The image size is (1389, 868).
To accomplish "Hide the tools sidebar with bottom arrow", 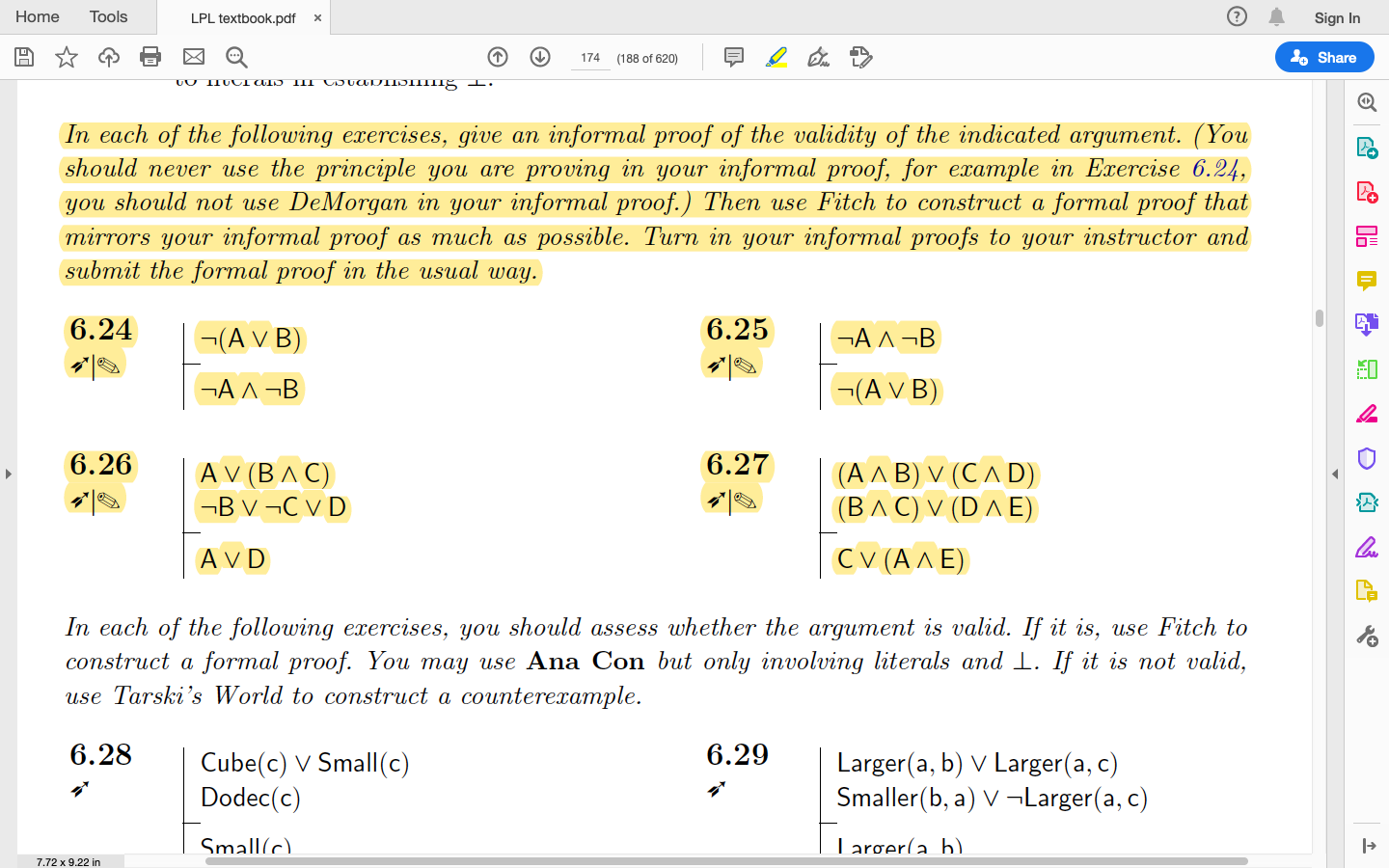I will click(1369, 844).
